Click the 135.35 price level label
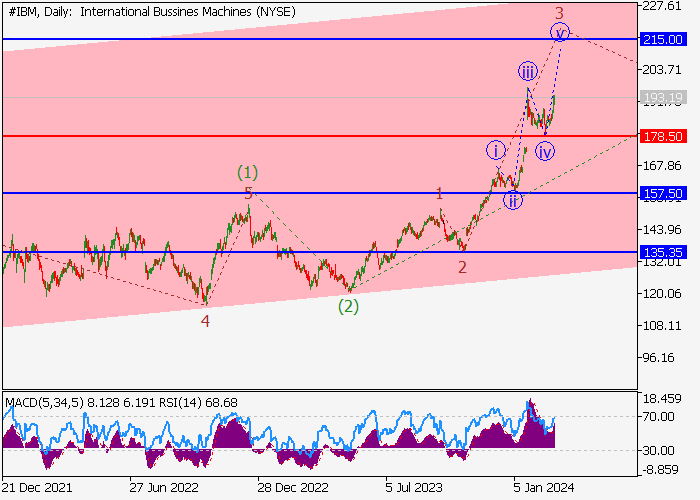 663,252
